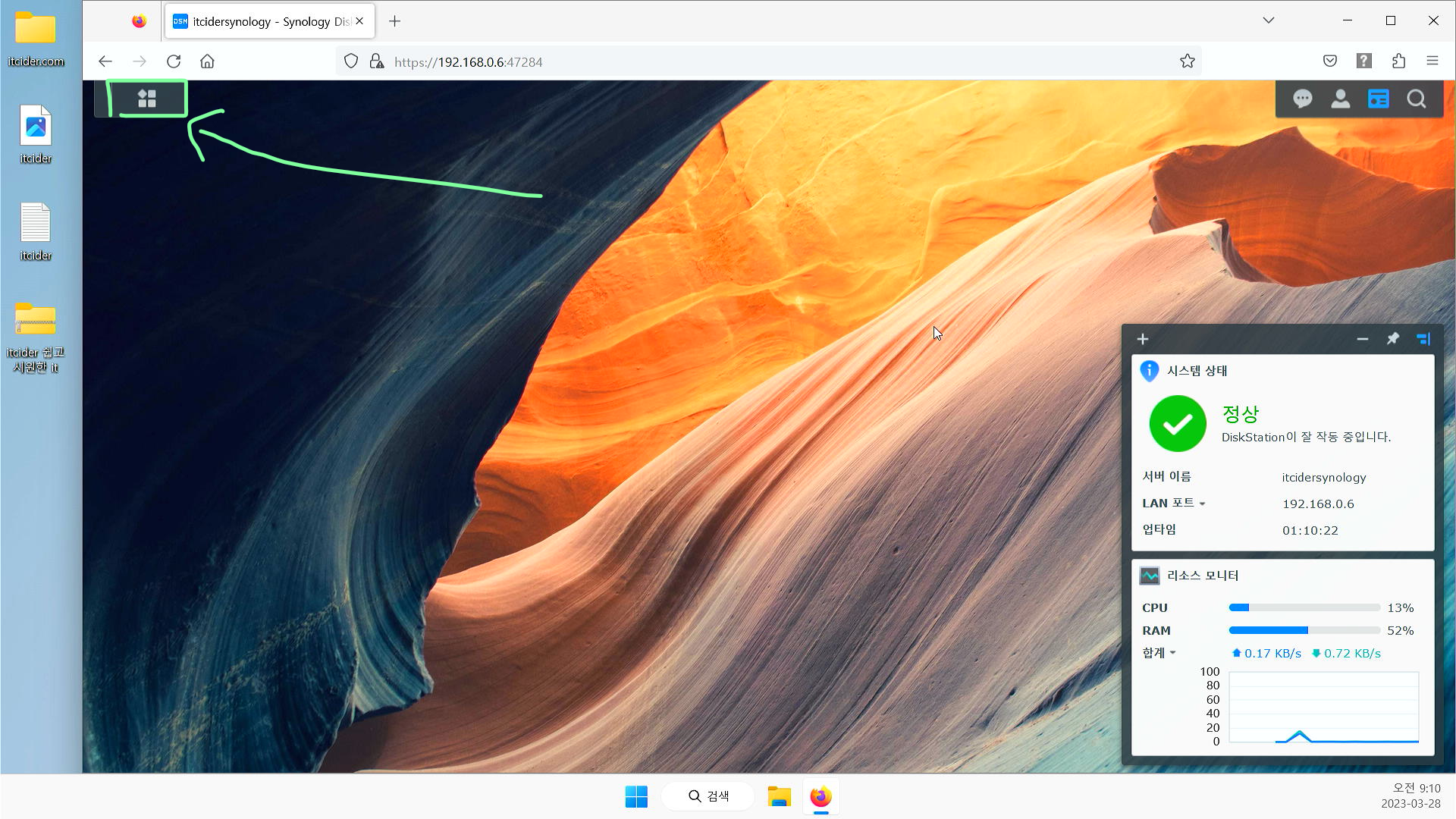Open a new browser tab
1456x819 pixels.
click(394, 21)
